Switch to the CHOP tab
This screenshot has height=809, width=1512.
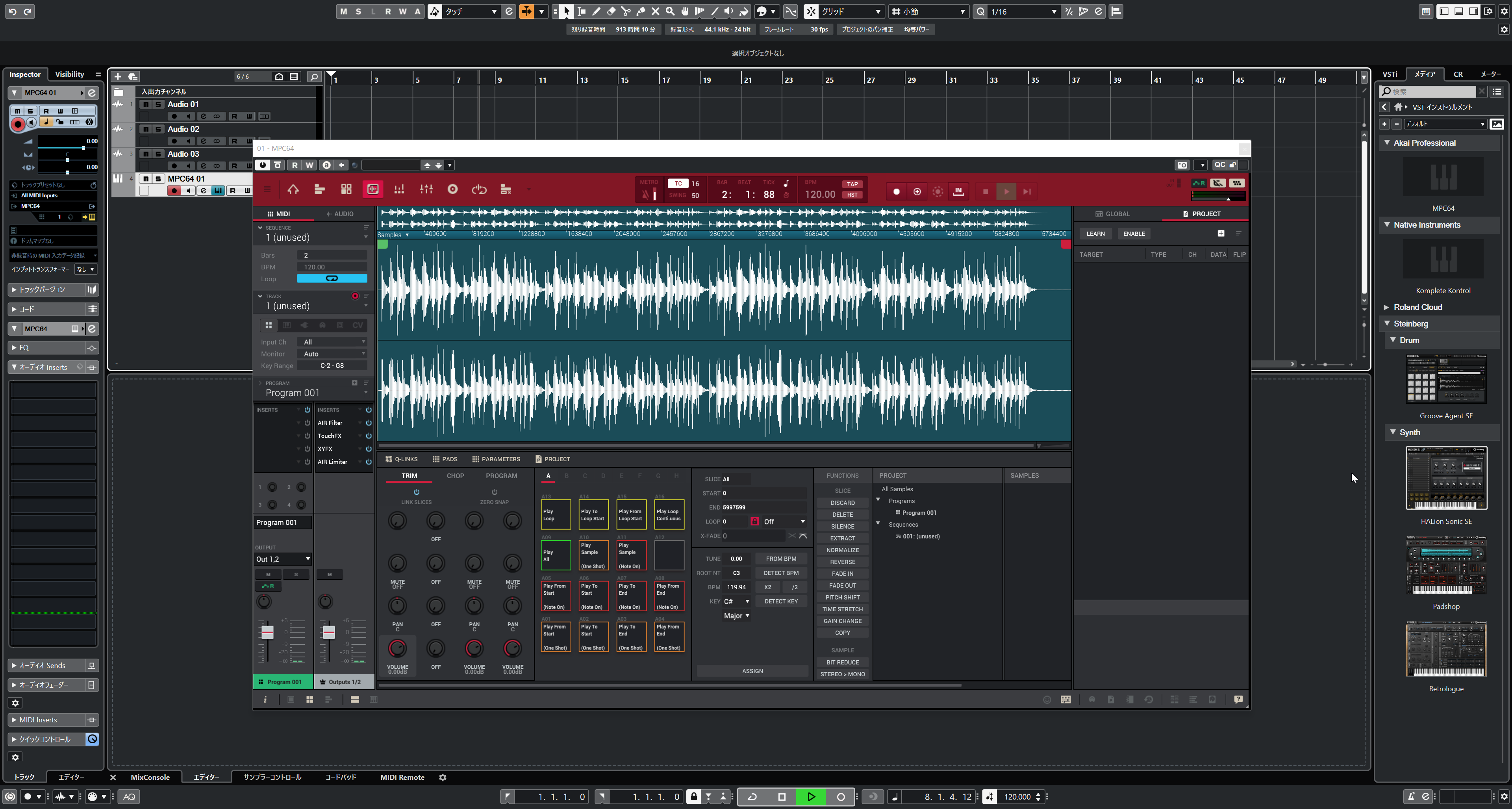455,475
